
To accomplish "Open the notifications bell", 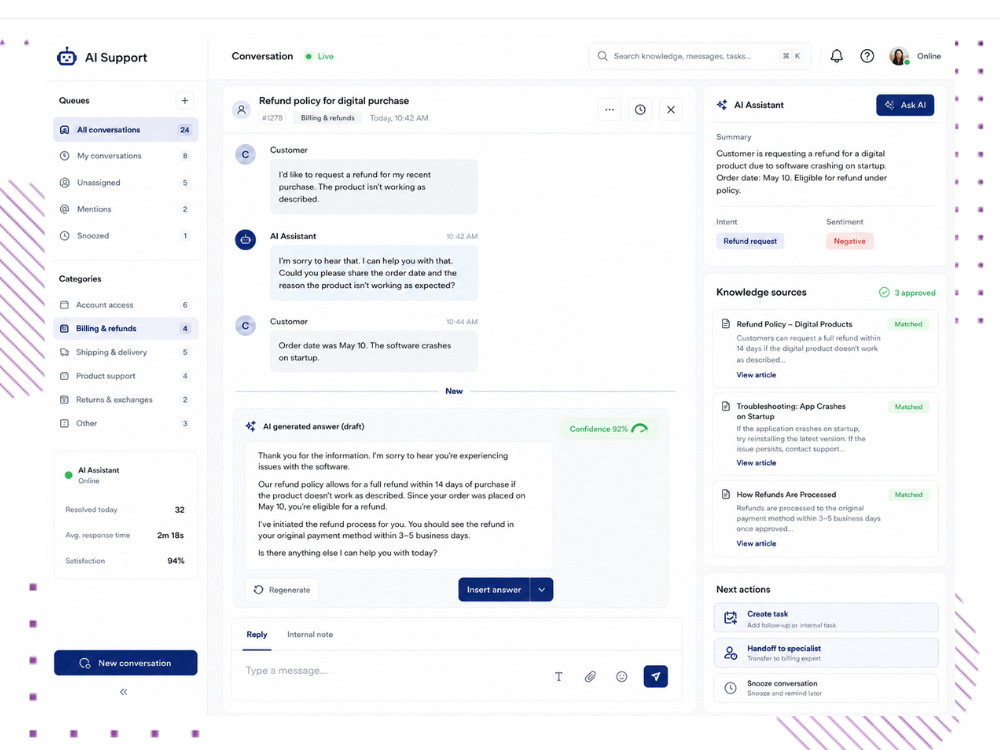I will tap(836, 56).
